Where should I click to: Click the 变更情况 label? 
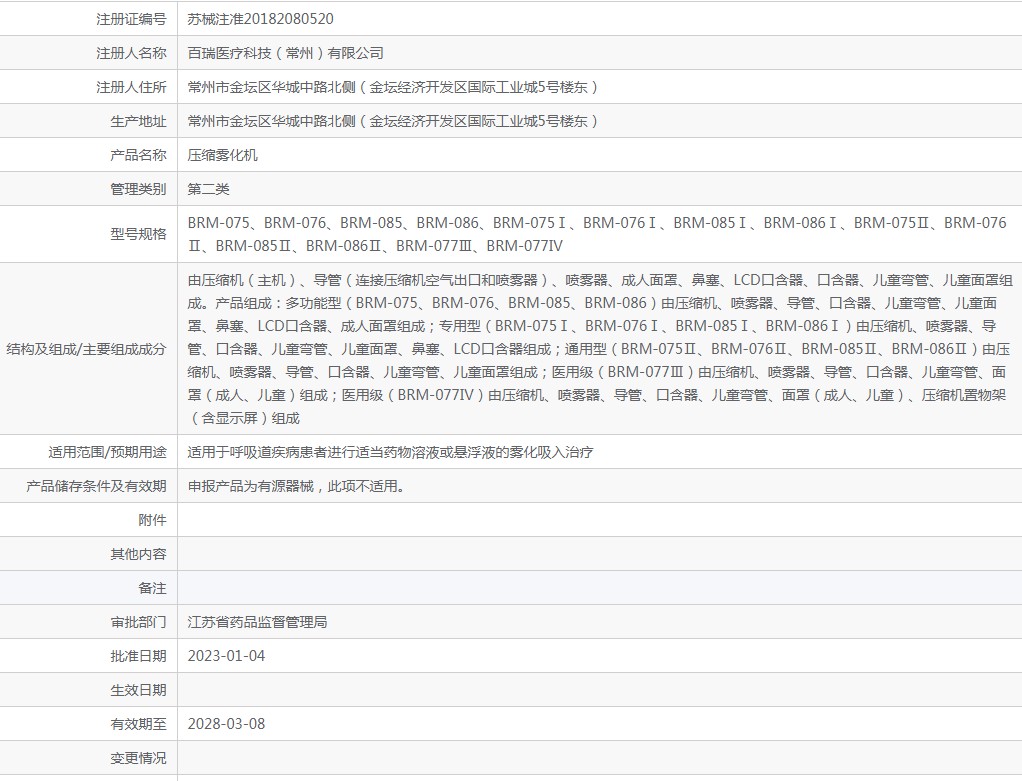(x=138, y=758)
